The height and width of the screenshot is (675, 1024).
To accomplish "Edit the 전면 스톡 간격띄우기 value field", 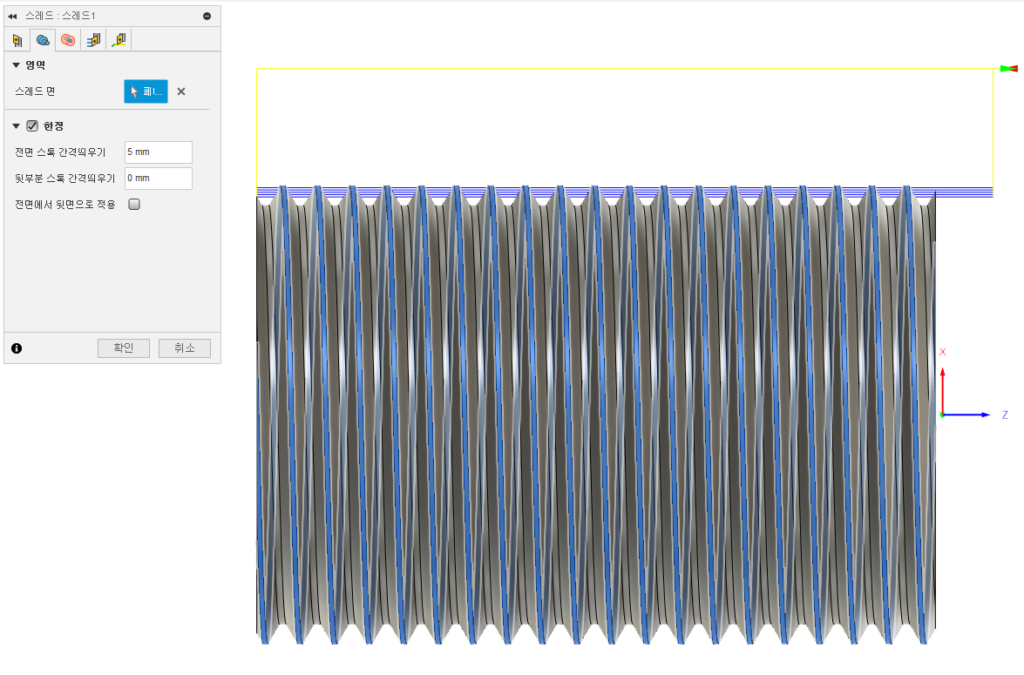I will [159, 152].
